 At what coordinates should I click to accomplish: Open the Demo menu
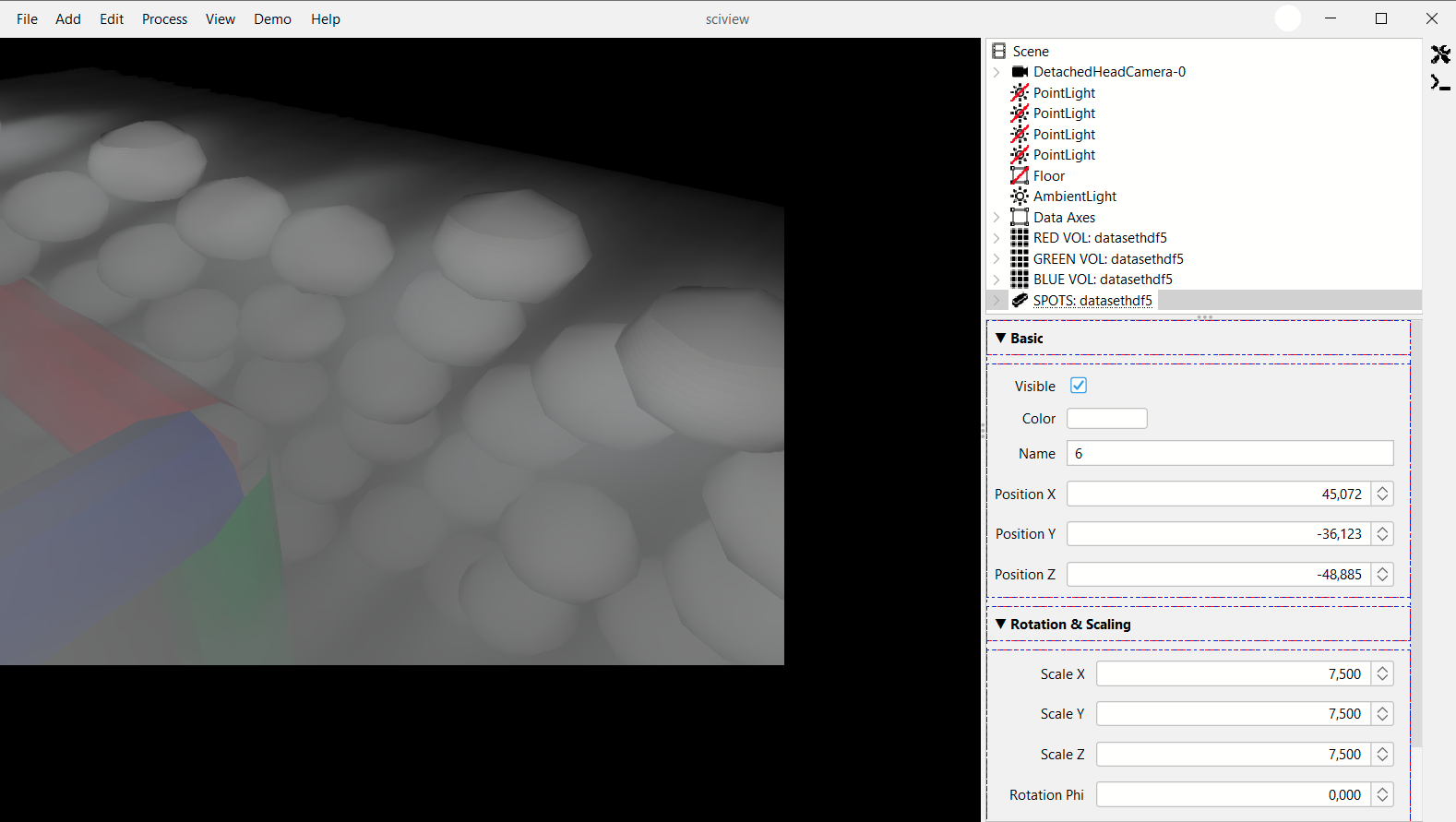click(272, 18)
